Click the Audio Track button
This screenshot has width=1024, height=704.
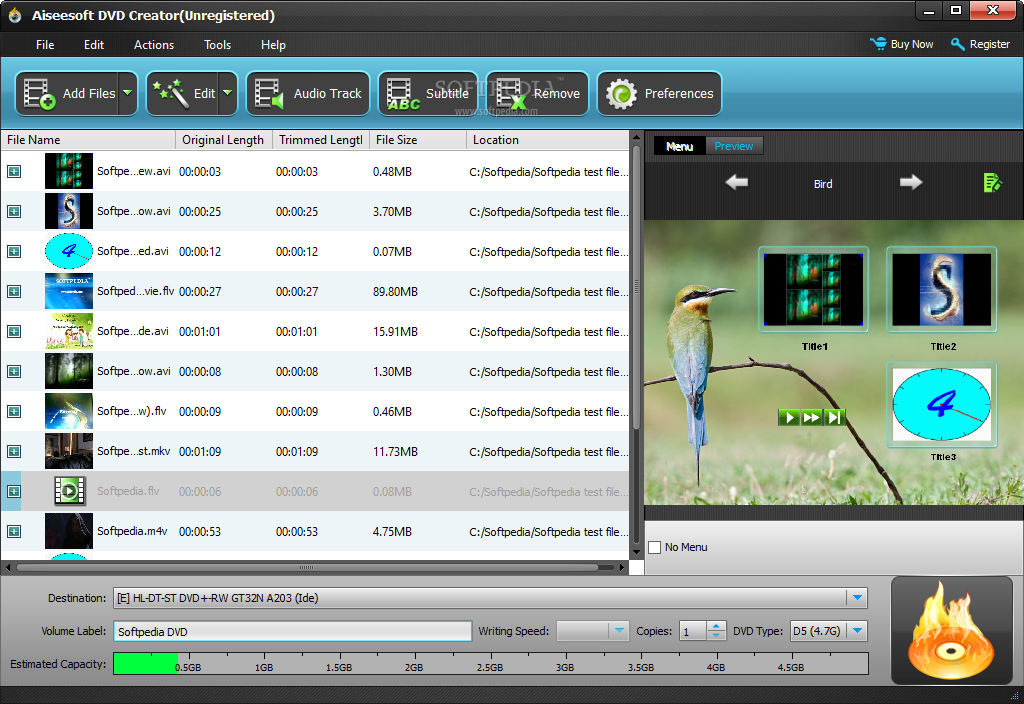(308, 93)
